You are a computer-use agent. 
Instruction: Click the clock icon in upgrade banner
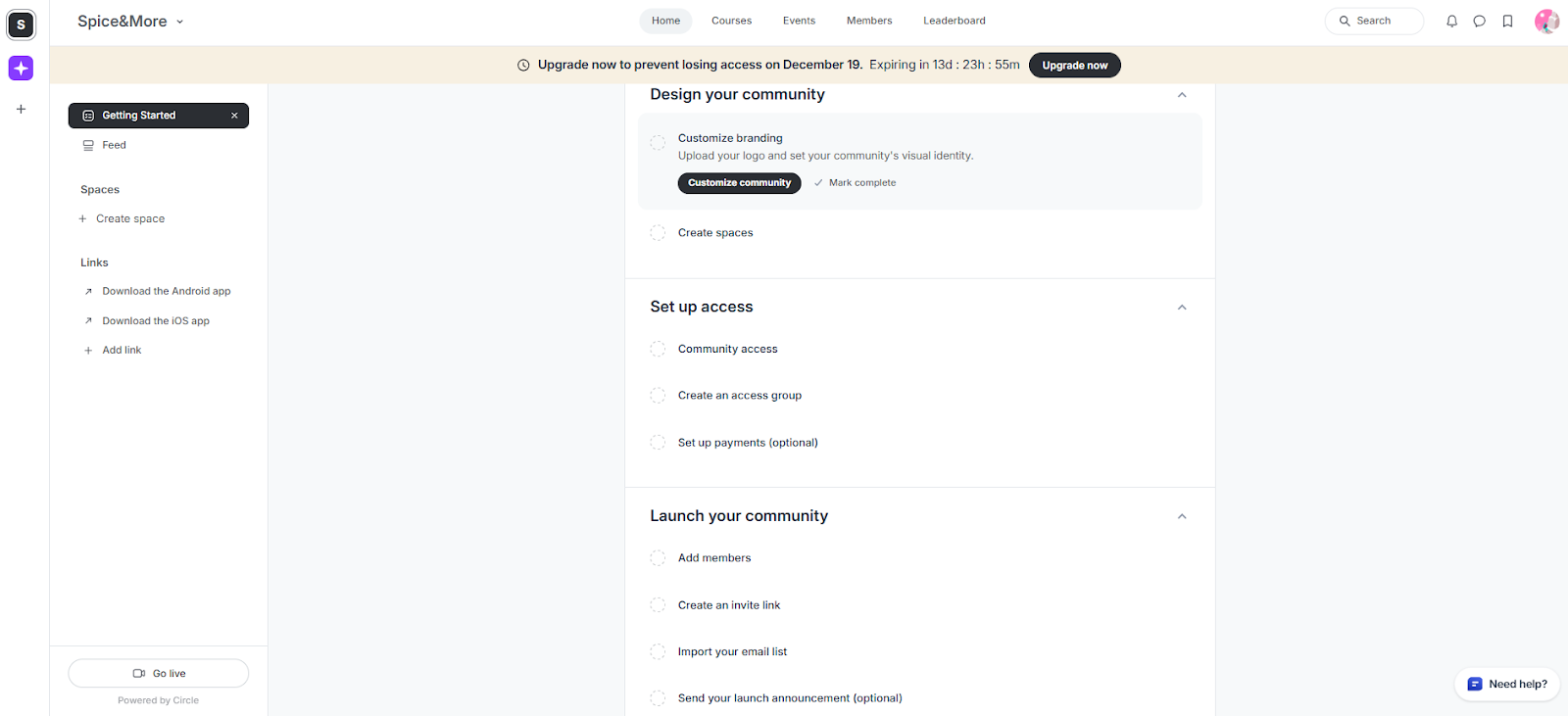click(523, 66)
